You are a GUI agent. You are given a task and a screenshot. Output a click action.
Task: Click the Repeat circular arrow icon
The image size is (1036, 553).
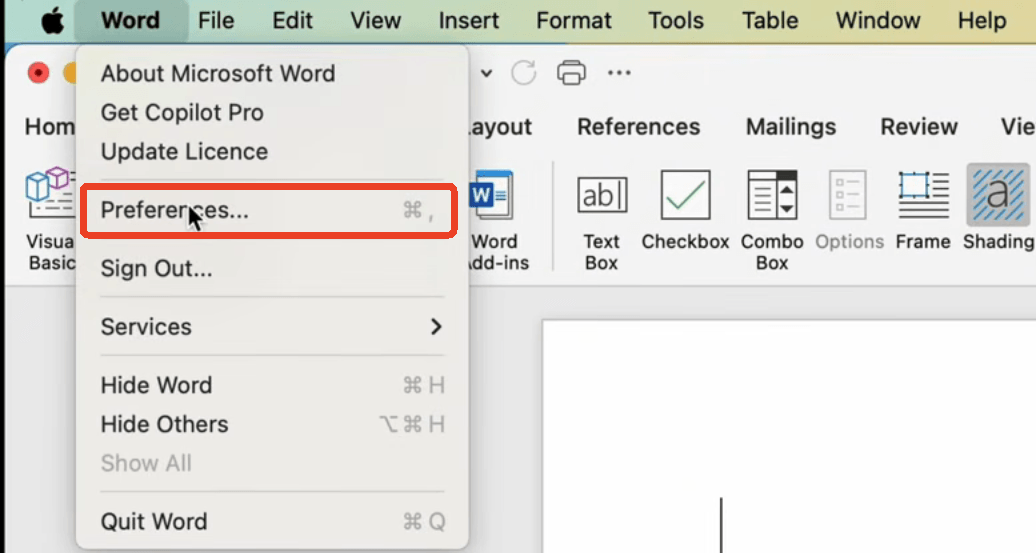(523, 73)
